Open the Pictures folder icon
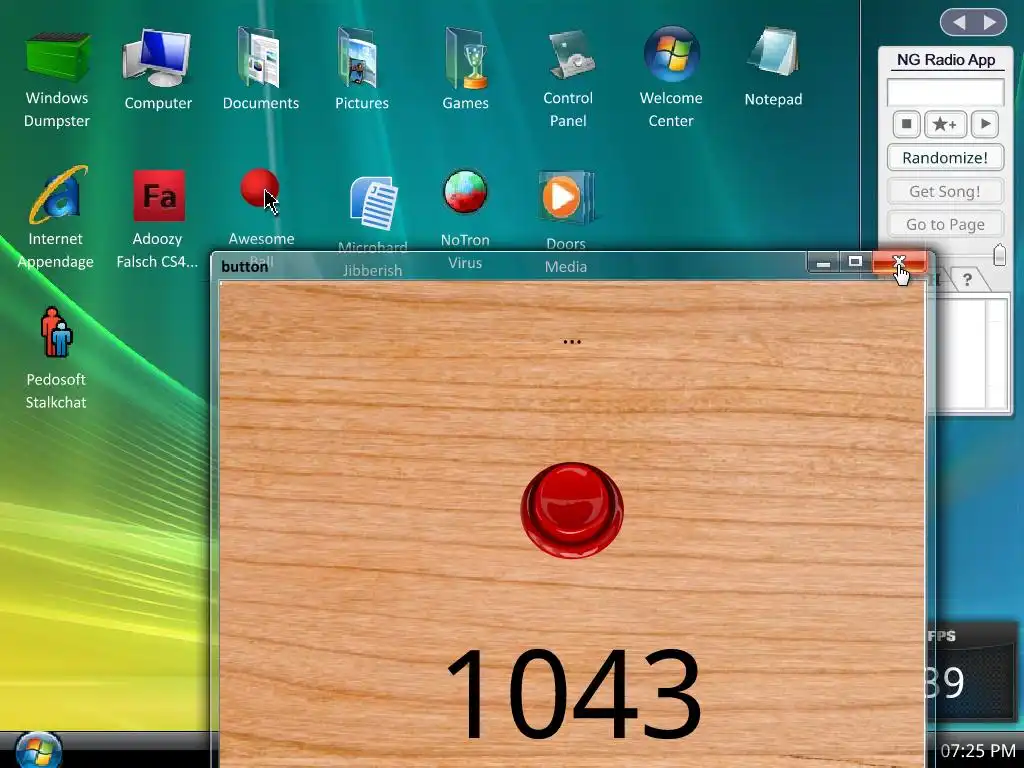Image resolution: width=1024 pixels, height=768 pixels. [x=359, y=57]
